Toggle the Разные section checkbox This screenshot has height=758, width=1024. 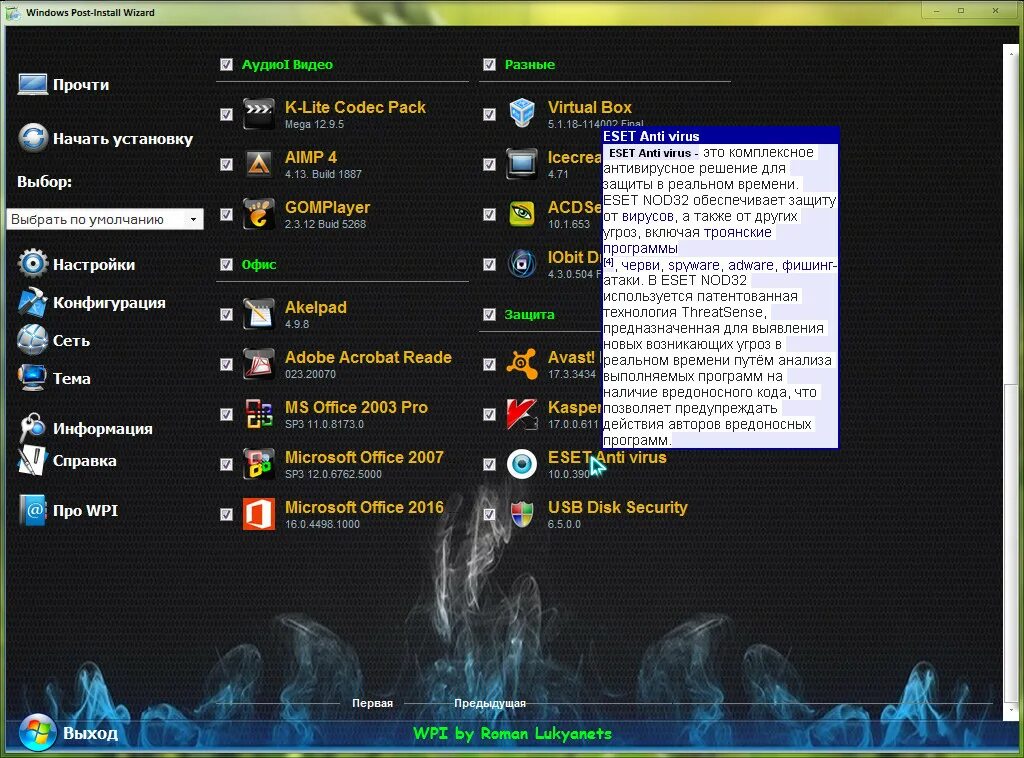tap(490, 64)
